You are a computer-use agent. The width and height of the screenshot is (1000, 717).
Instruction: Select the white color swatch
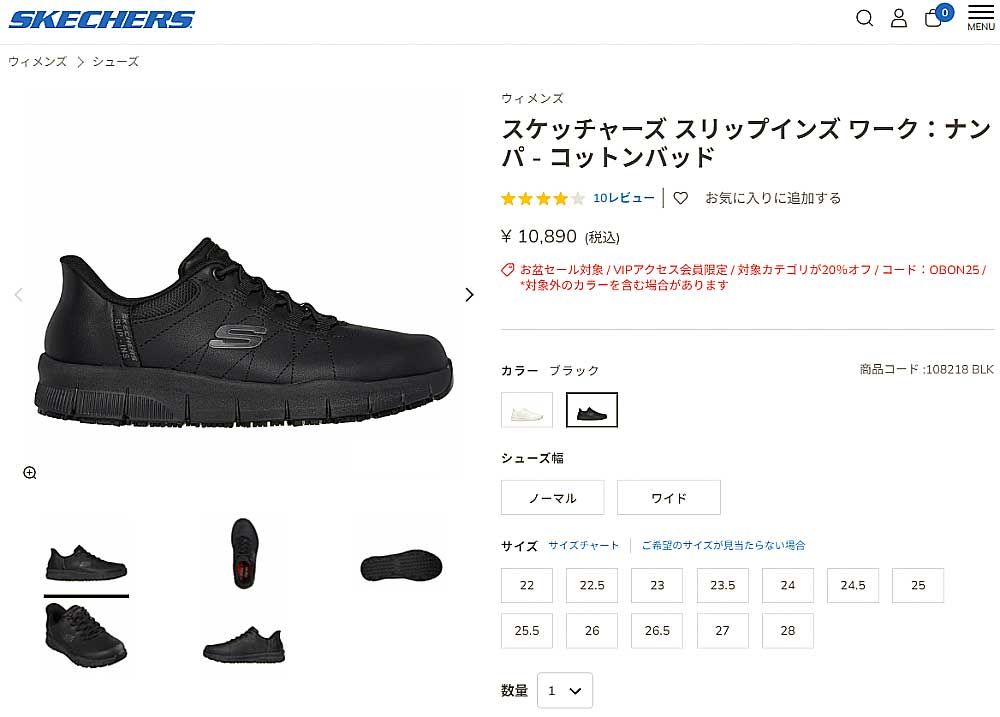[527, 410]
